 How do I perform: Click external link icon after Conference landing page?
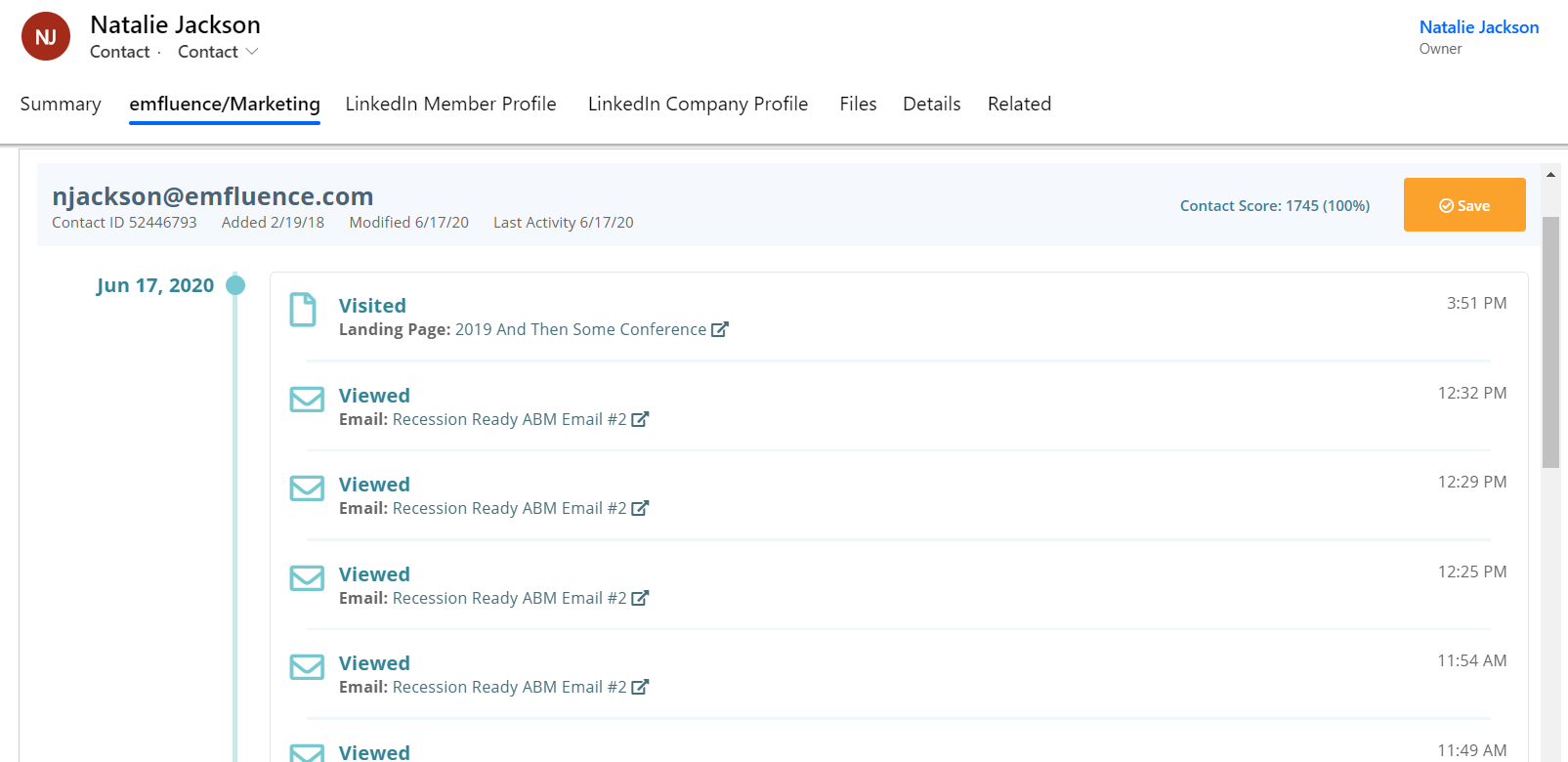tap(720, 329)
